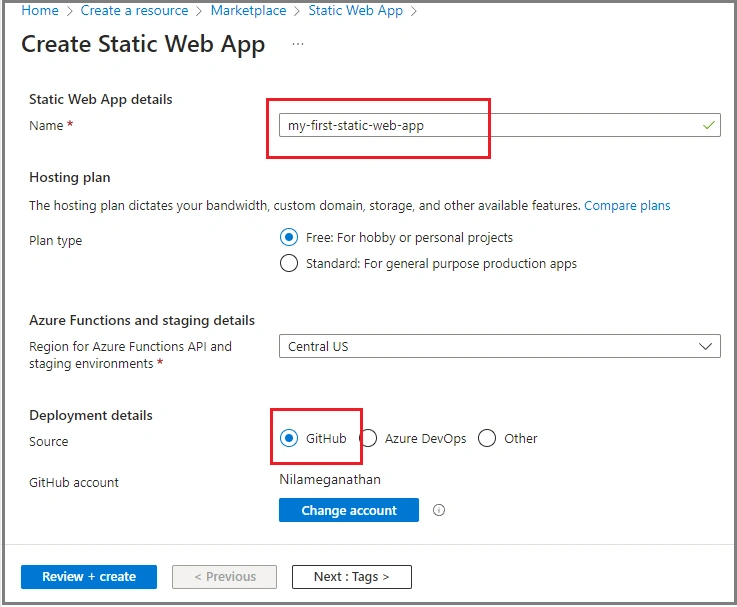Go to Create a resource breadcrumb
Image resolution: width=737 pixels, height=607 pixels.
134,10
